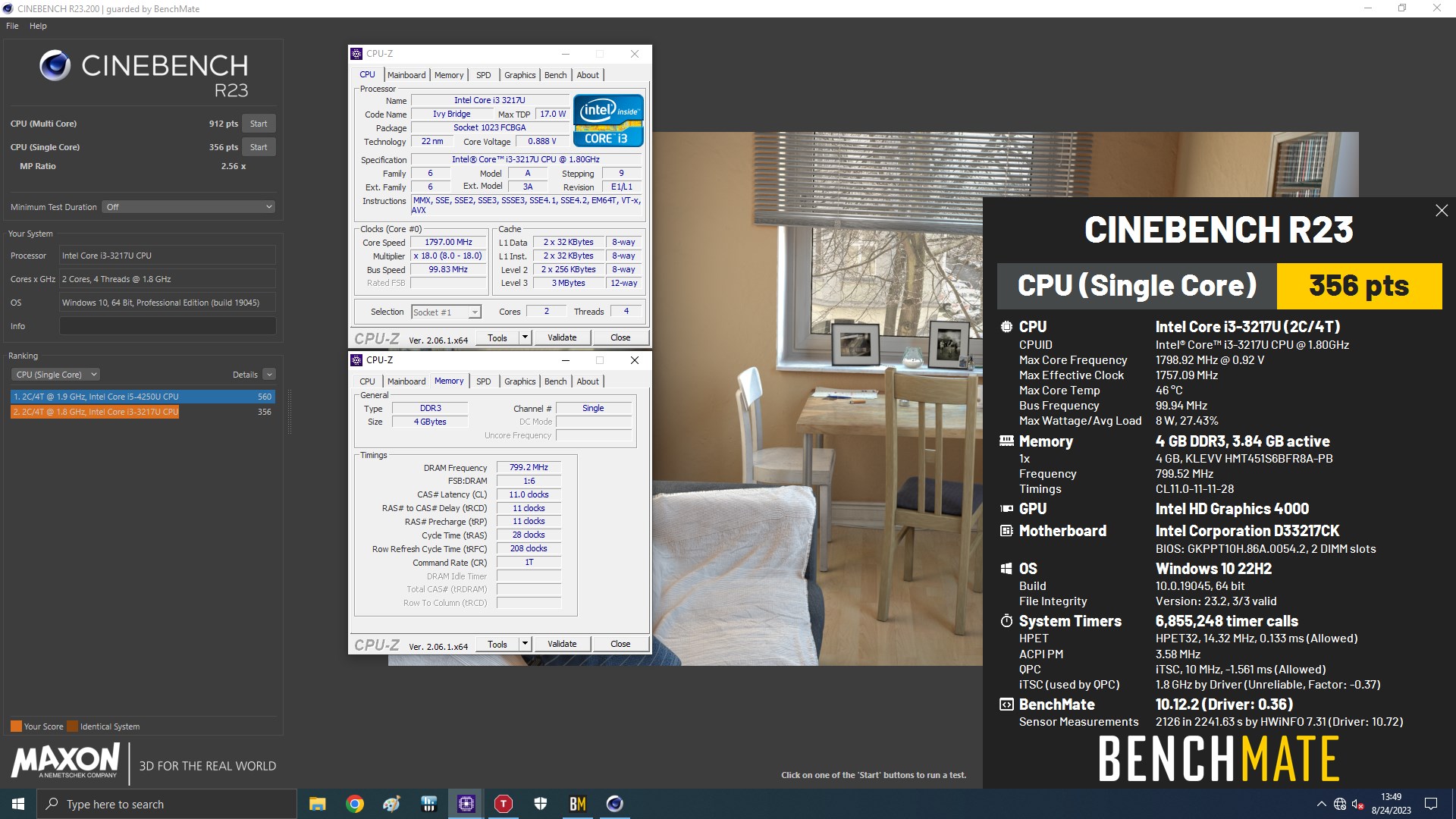Click the BenchMate OS Windows icon
1456x819 pixels.
[x=1006, y=569]
